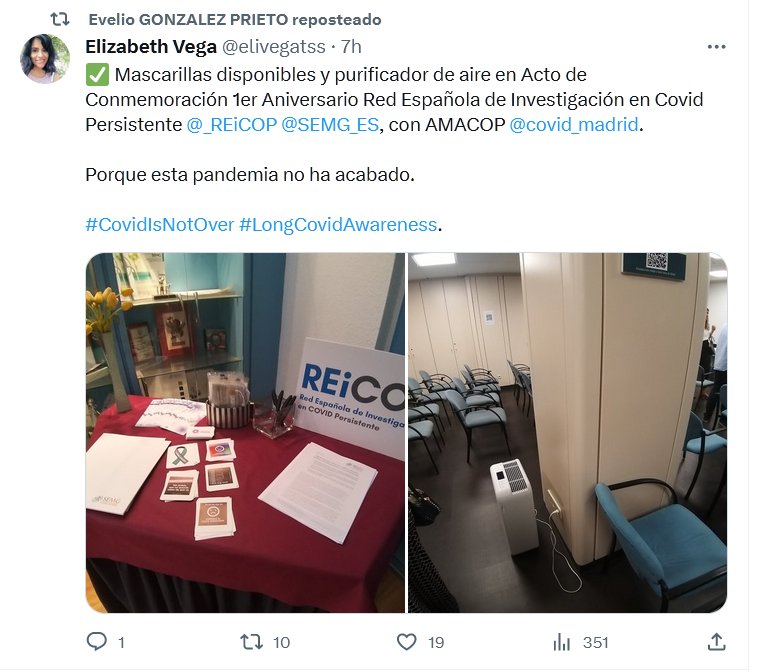Like the tweet with the heart icon

[x=406, y=642]
